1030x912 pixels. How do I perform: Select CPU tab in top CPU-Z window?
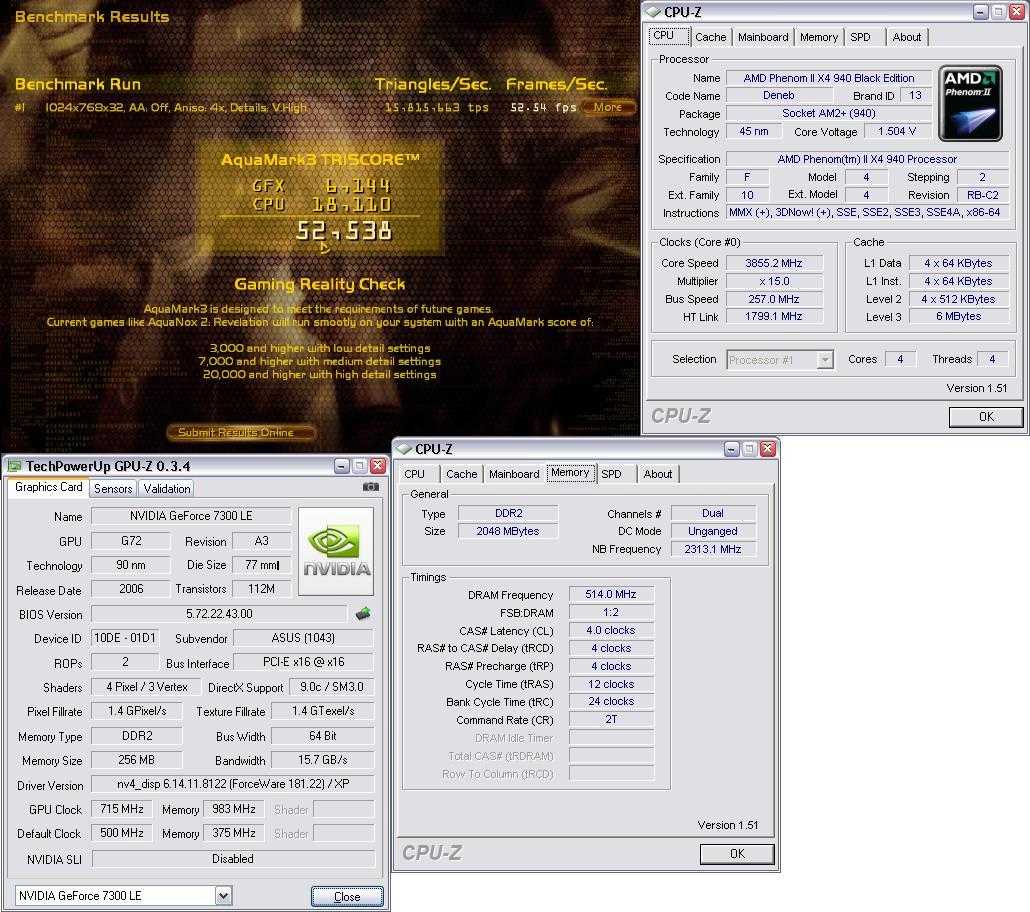coord(669,35)
